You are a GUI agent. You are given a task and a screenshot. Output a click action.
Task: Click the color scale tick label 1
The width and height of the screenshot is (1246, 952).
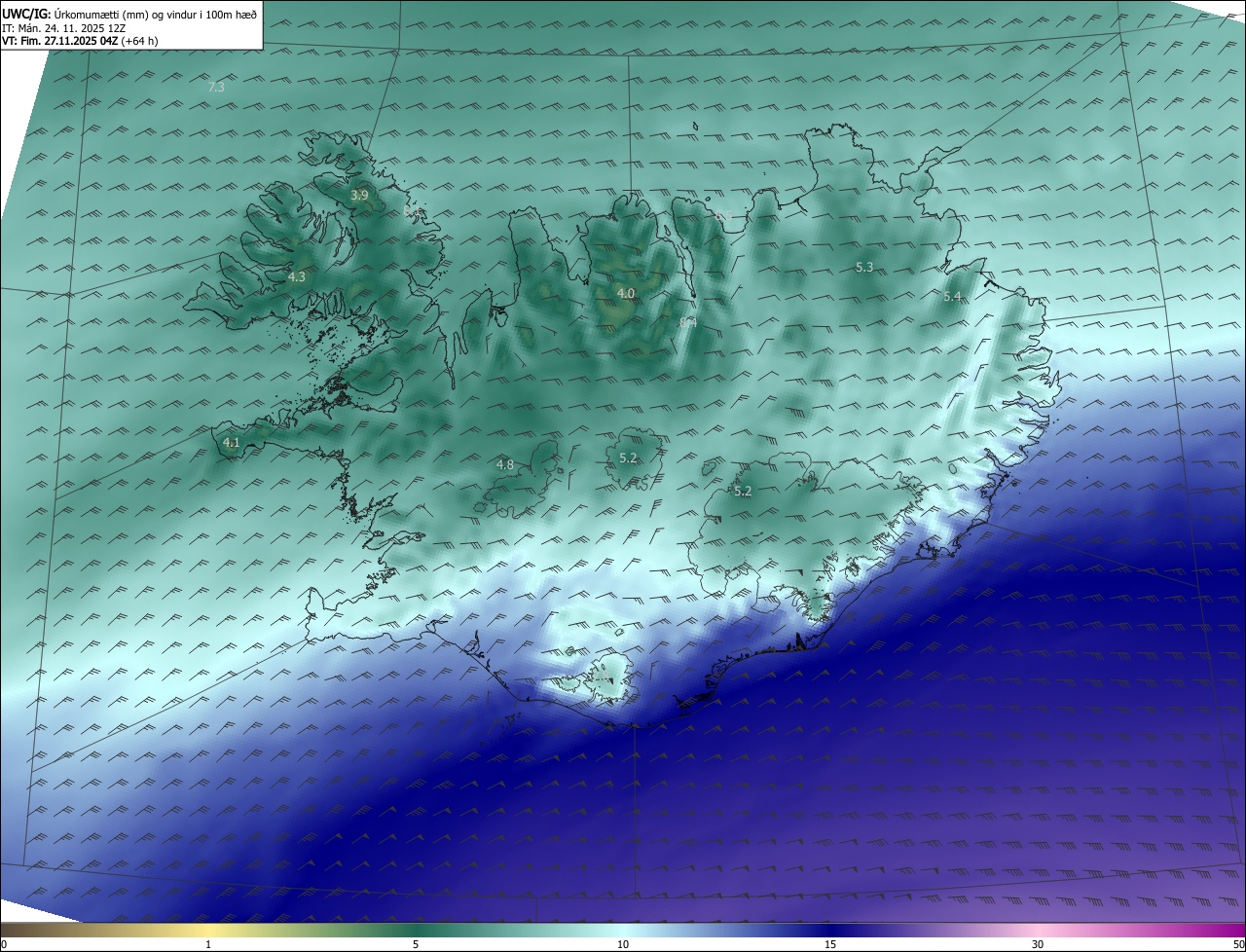click(x=208, y=945)
